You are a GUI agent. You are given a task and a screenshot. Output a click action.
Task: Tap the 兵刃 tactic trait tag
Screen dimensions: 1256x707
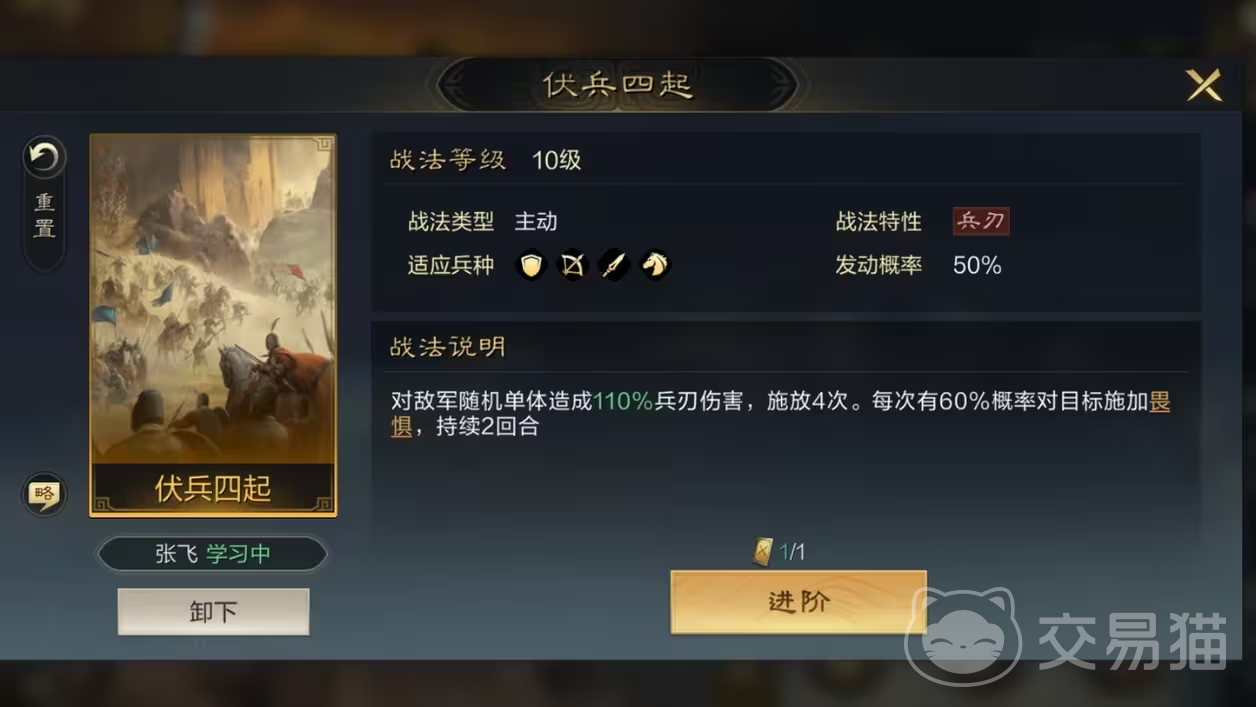981,221
